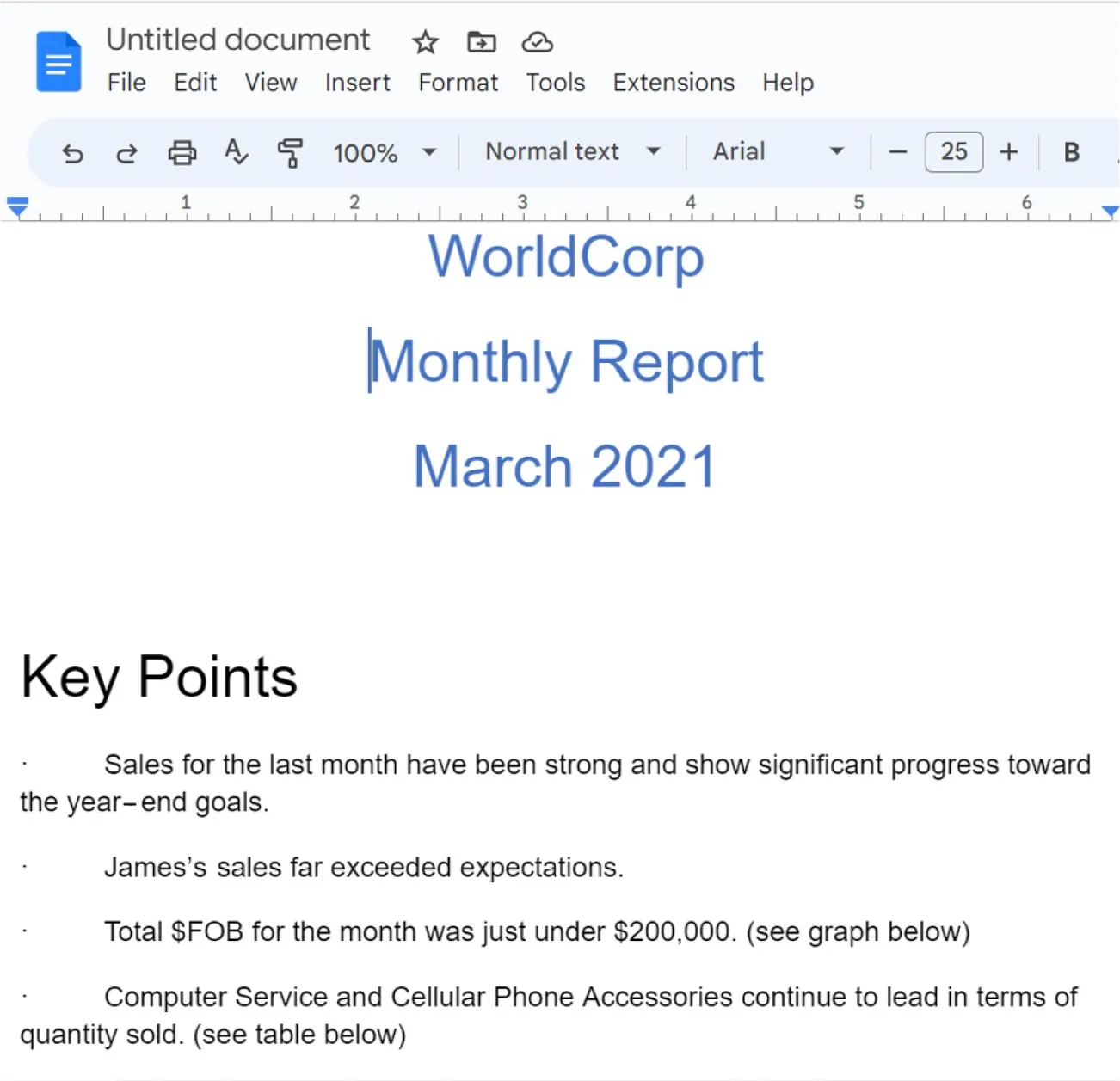Open the Extensions menu
The image size is (1120, 1081).
click(x=674, y=83)
